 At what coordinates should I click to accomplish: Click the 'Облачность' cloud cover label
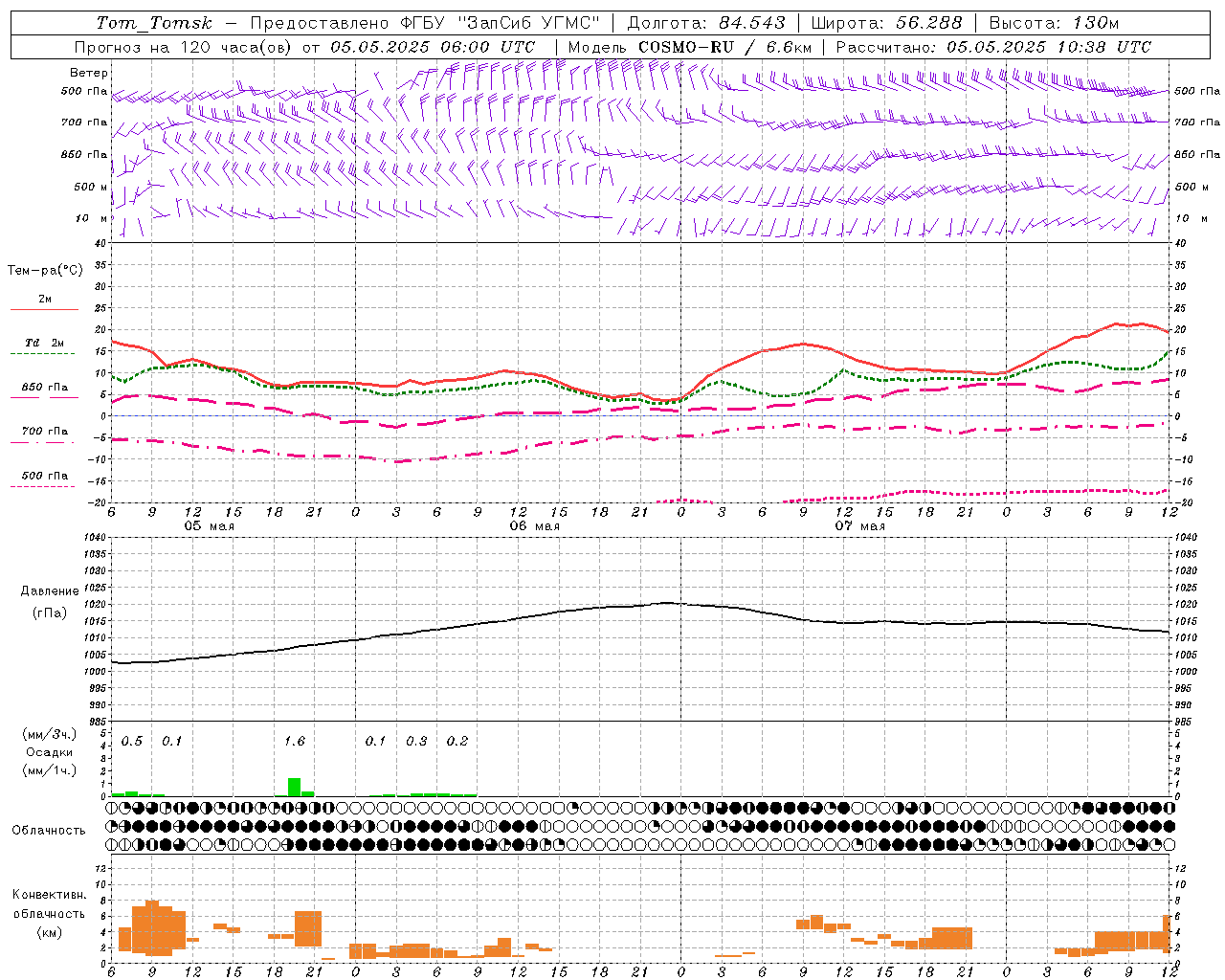pos(49,831)
